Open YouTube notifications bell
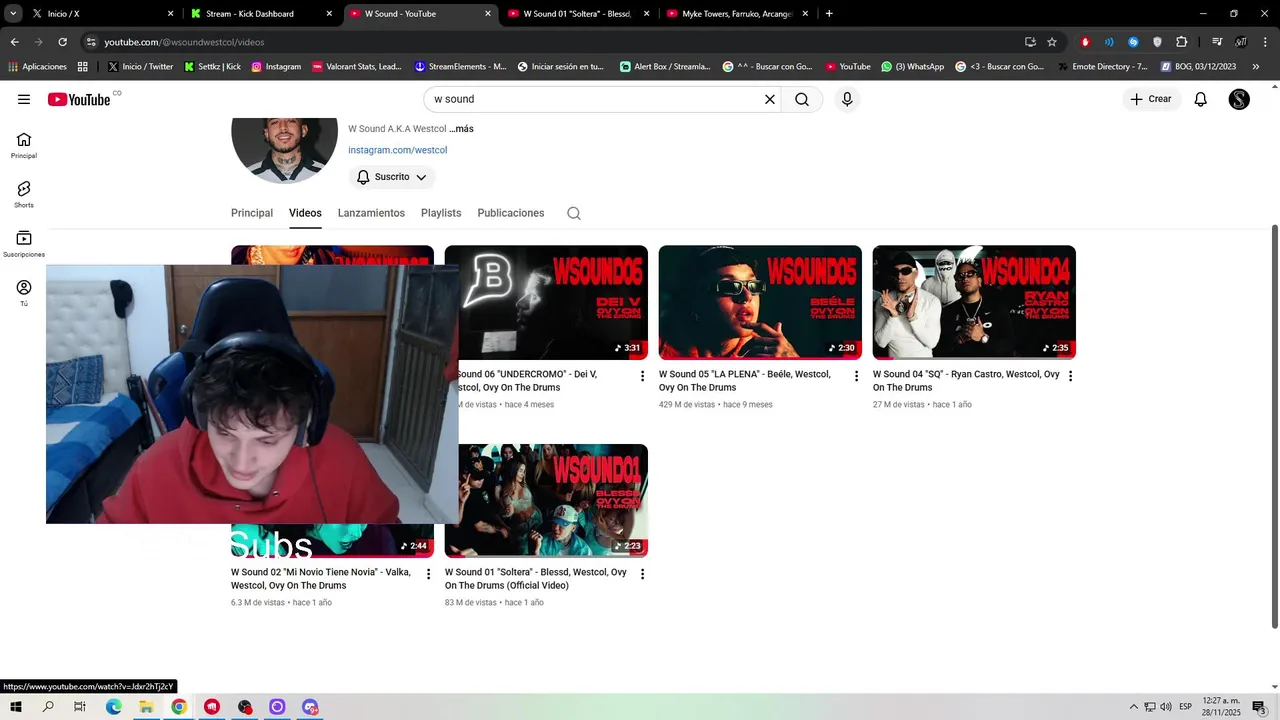This screenshot has height=720, width=1280. point(1201,99)
